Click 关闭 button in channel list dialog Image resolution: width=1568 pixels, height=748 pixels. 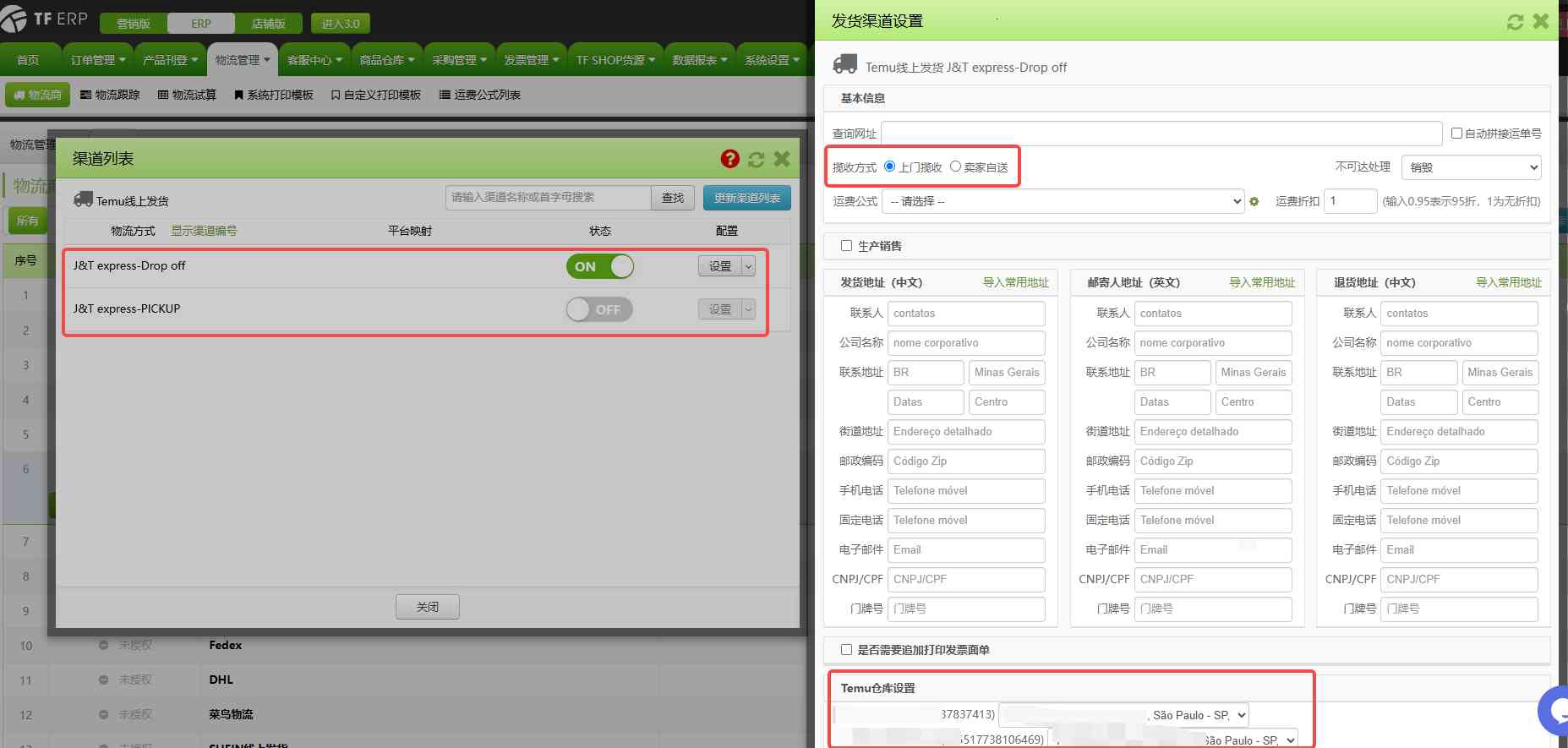pos(428,607)
